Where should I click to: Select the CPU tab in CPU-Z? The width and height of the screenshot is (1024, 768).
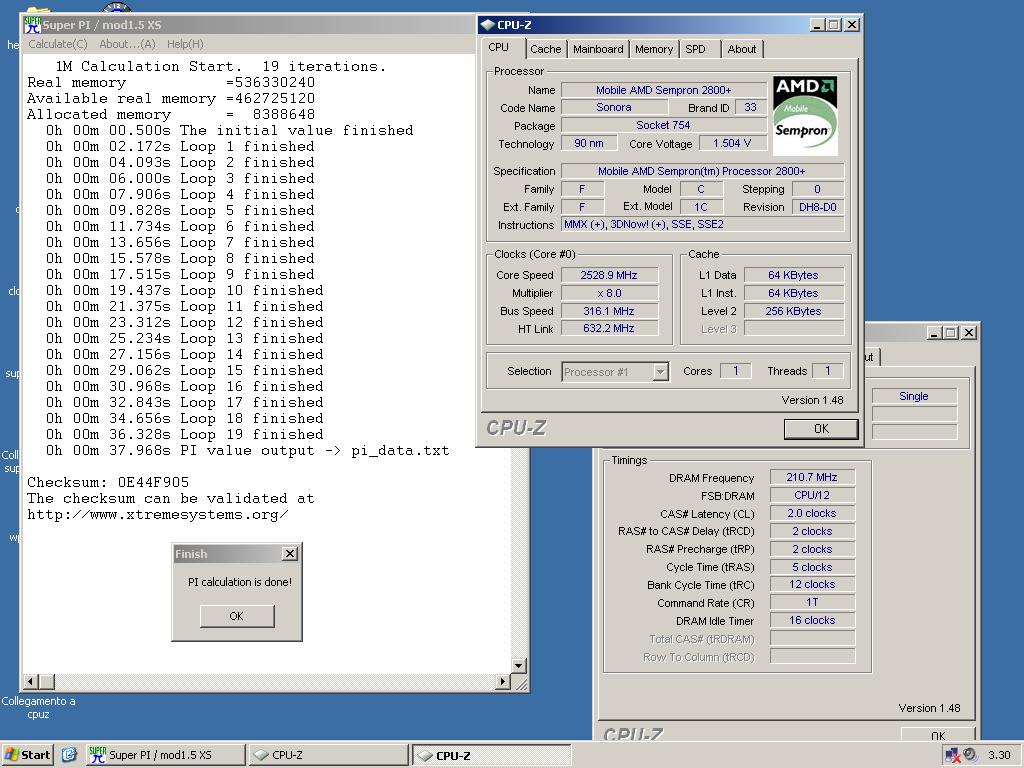click(498, 48)
